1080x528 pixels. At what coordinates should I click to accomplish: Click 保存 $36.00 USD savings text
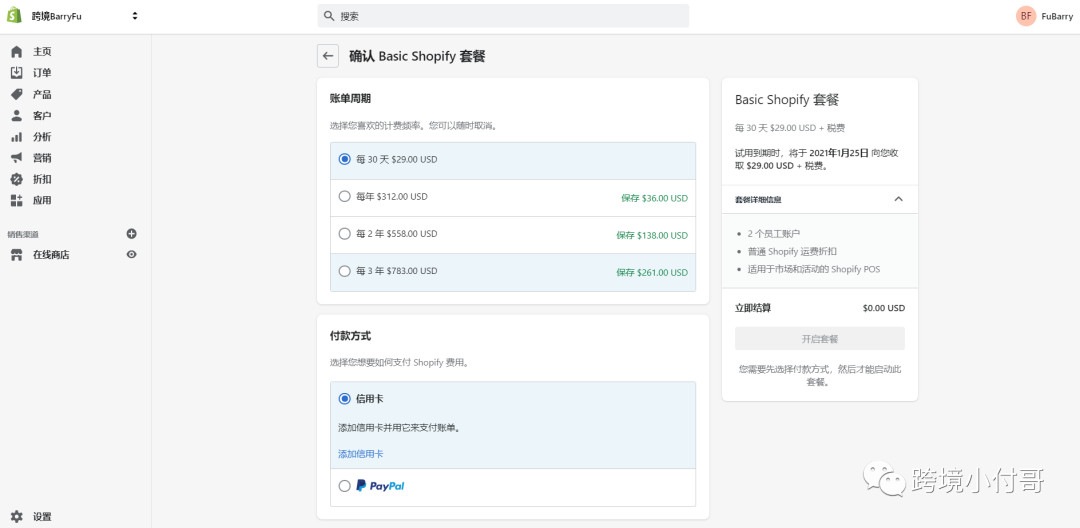654,198
